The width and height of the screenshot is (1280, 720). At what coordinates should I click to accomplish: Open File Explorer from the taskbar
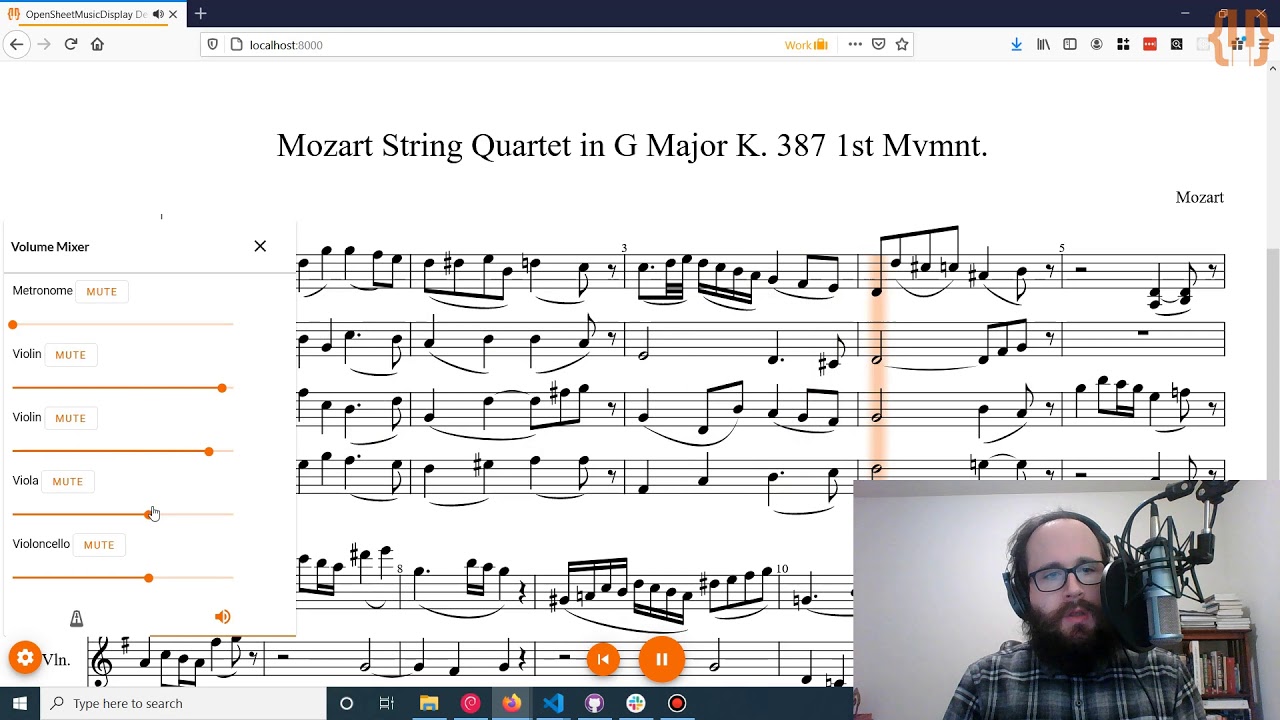click(429, 703)
